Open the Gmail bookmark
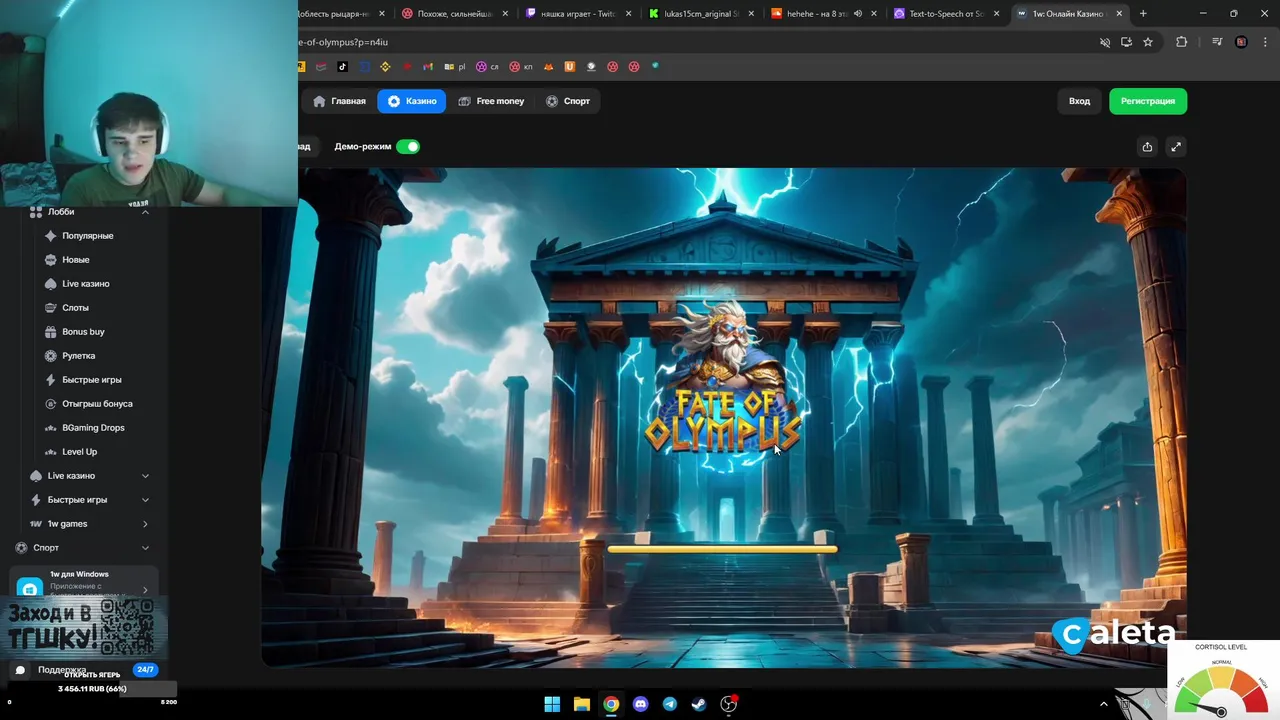The width and height of the screenshot is (1280, 720). [428, 67]
